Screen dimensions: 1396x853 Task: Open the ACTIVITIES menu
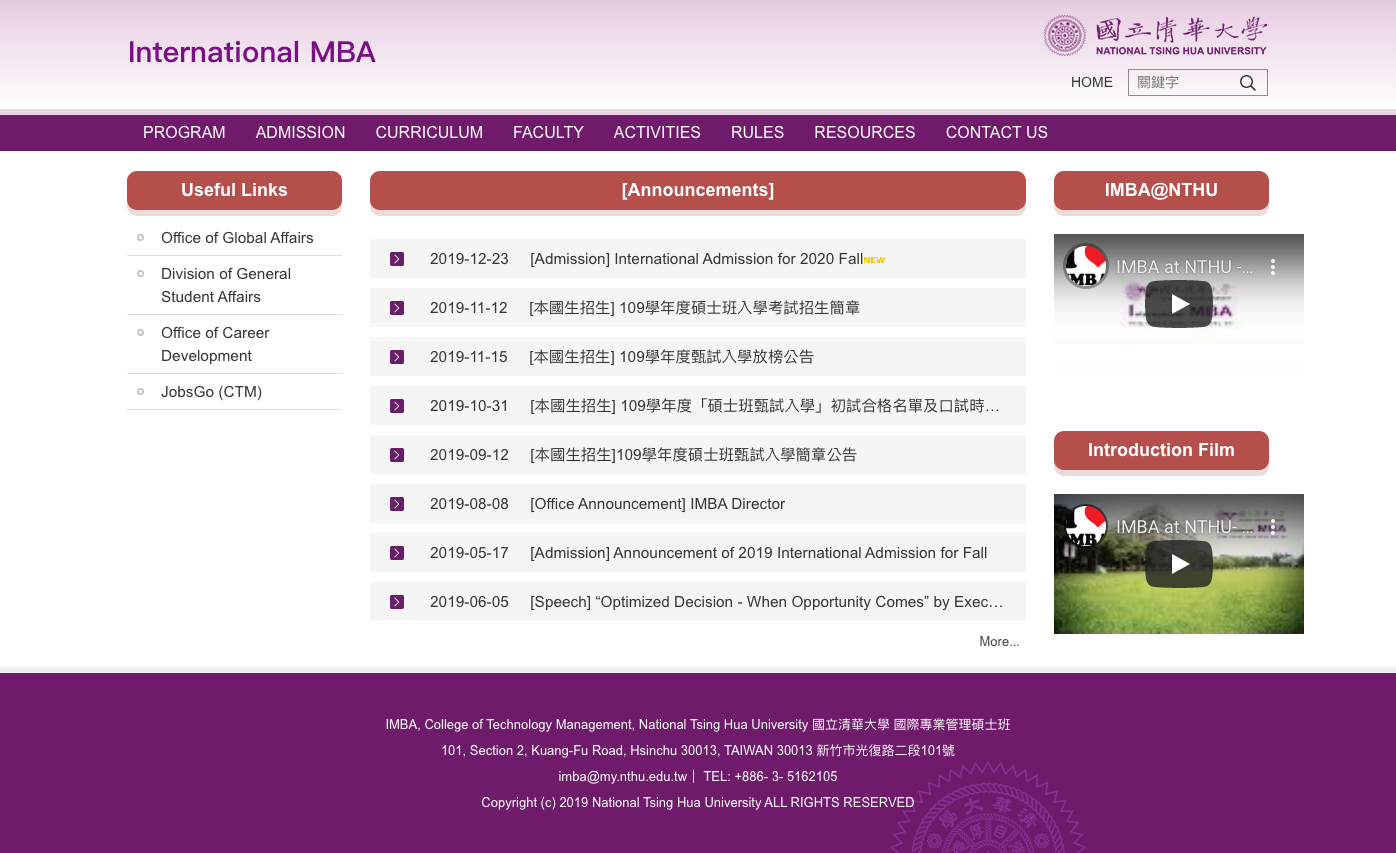657,132
